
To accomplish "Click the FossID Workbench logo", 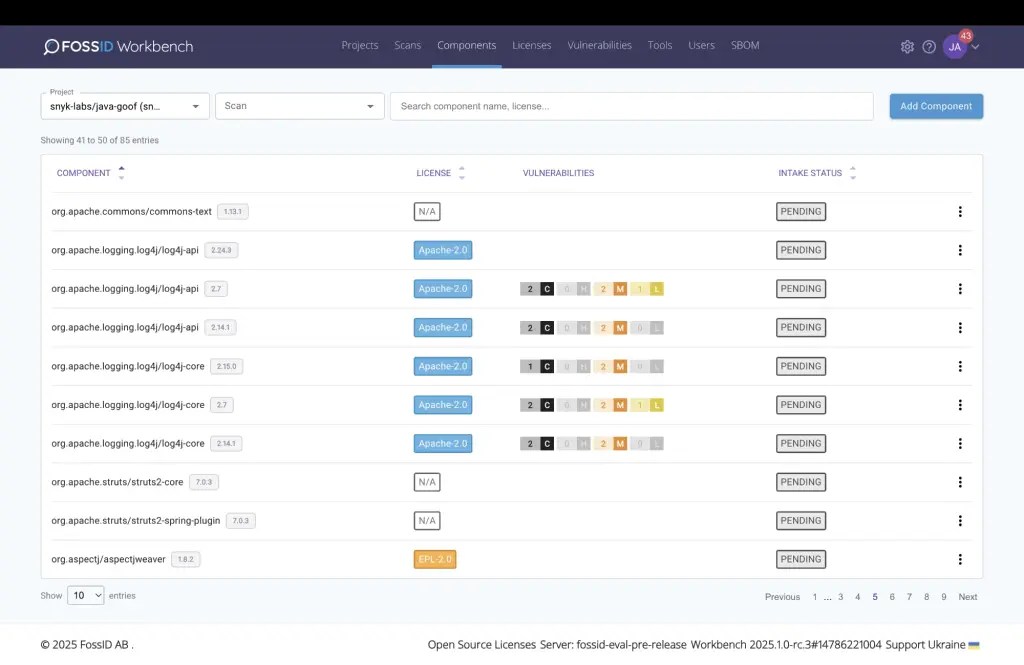I will [x=118, y=46].
